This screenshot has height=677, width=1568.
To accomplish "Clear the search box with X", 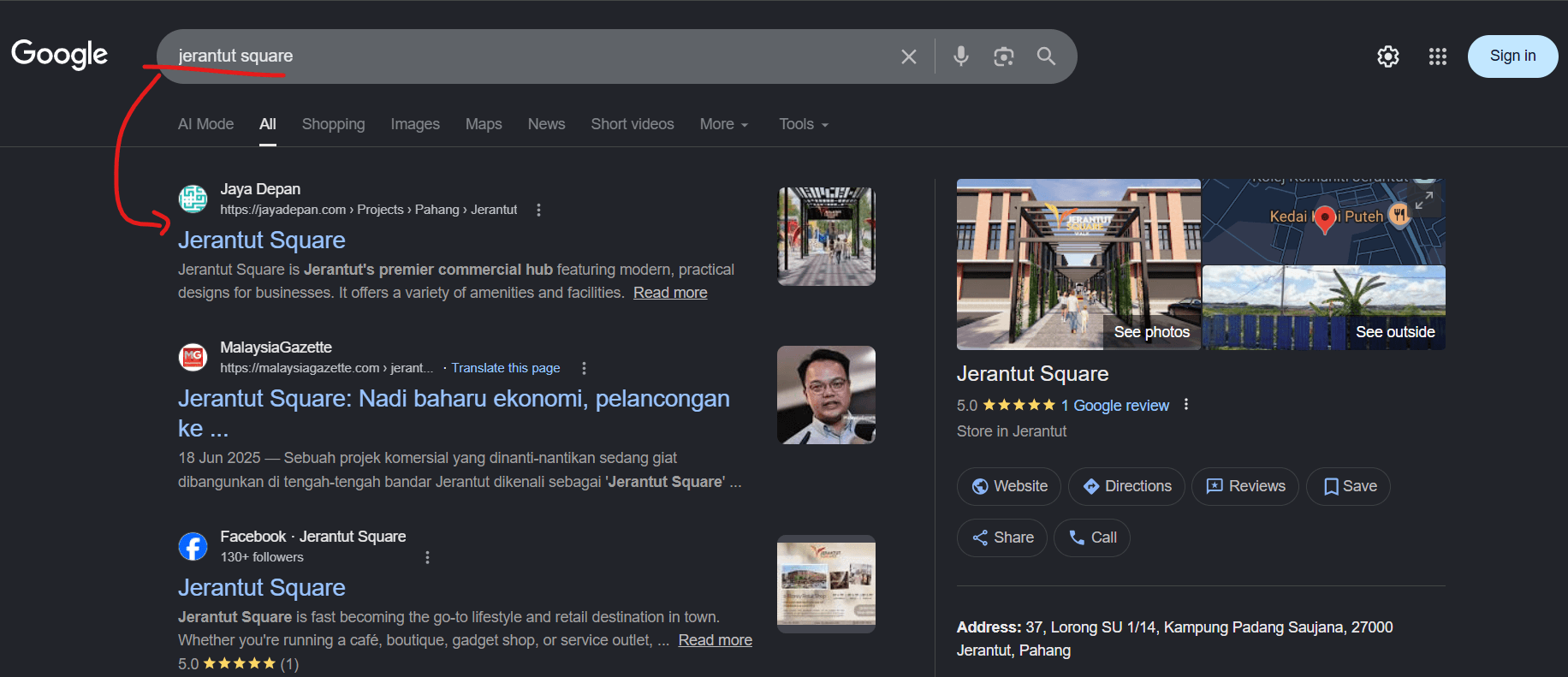I will tap(909, 56).
